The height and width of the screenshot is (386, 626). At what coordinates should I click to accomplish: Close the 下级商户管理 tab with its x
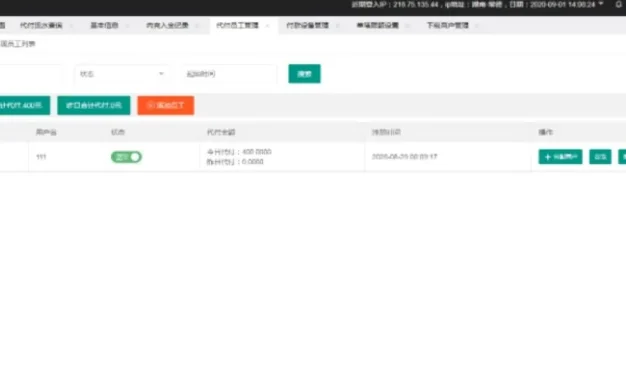477,26
